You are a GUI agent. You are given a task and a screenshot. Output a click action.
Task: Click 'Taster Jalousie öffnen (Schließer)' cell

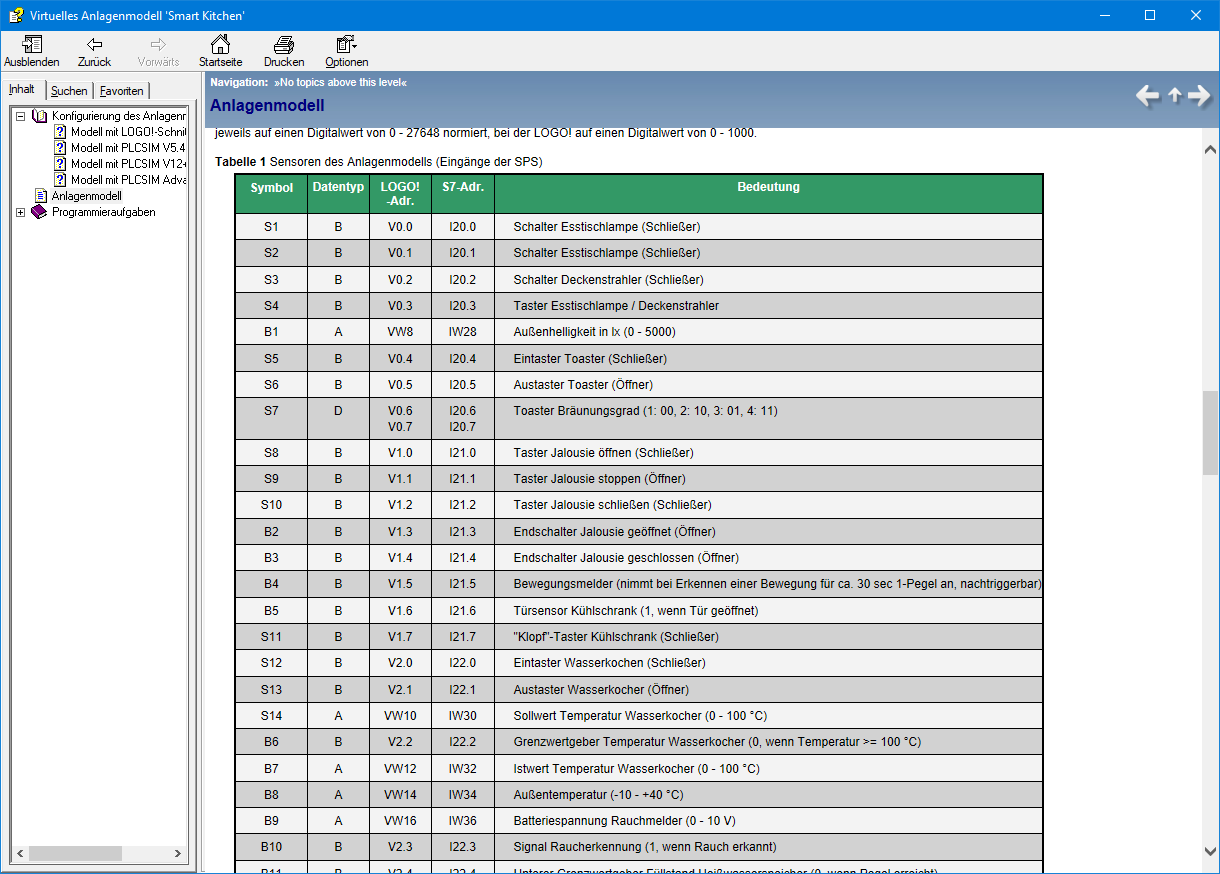[x=768, y=453]
